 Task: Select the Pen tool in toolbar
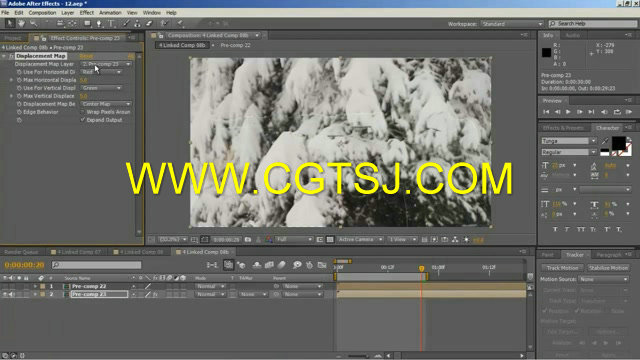point(99,24)
